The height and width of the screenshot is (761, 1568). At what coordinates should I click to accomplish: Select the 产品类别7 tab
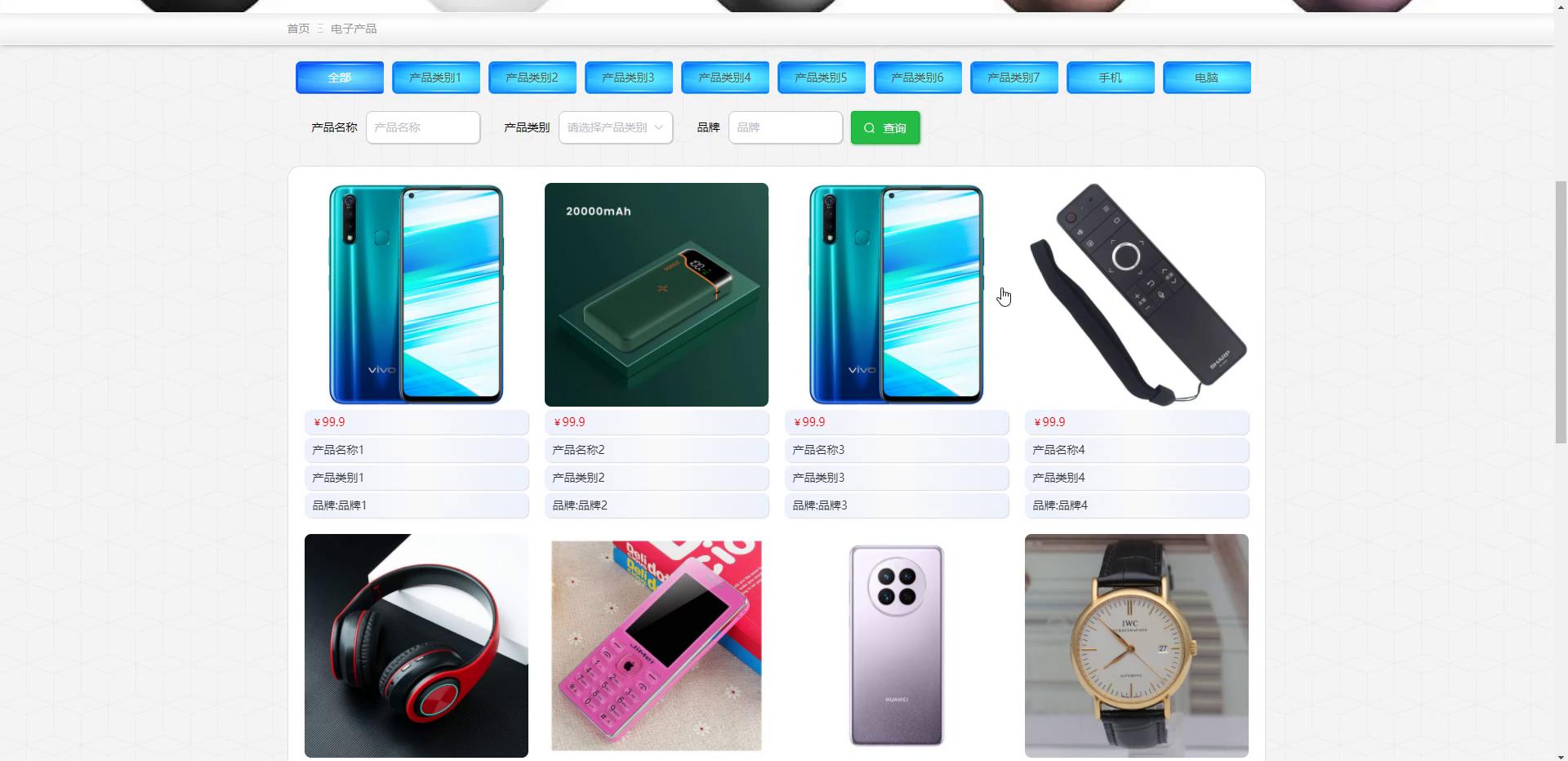pos(1014,78)
